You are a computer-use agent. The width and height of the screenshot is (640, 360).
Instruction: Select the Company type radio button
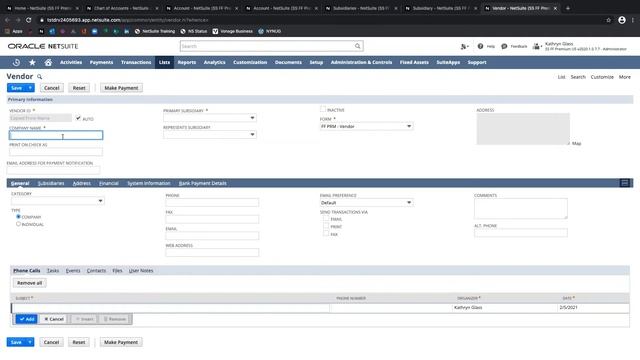(18, 217)
